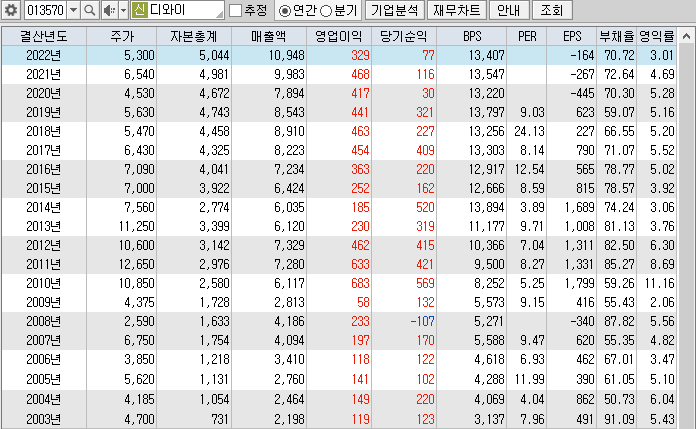Select the 2011년 row label
This screenshot has width=696, height=429.
[x=44, y=264]
